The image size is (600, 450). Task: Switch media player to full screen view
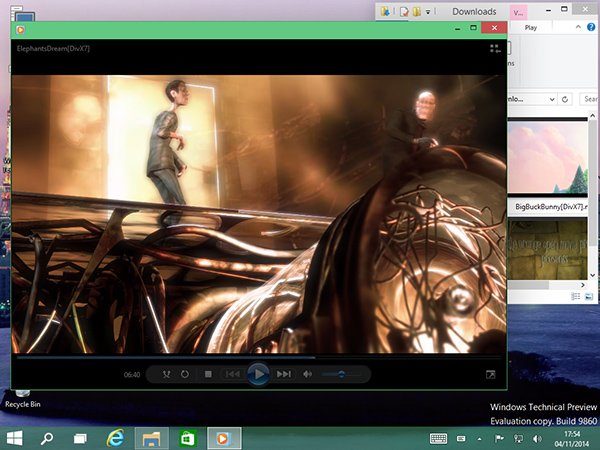(x=491, y=374)
